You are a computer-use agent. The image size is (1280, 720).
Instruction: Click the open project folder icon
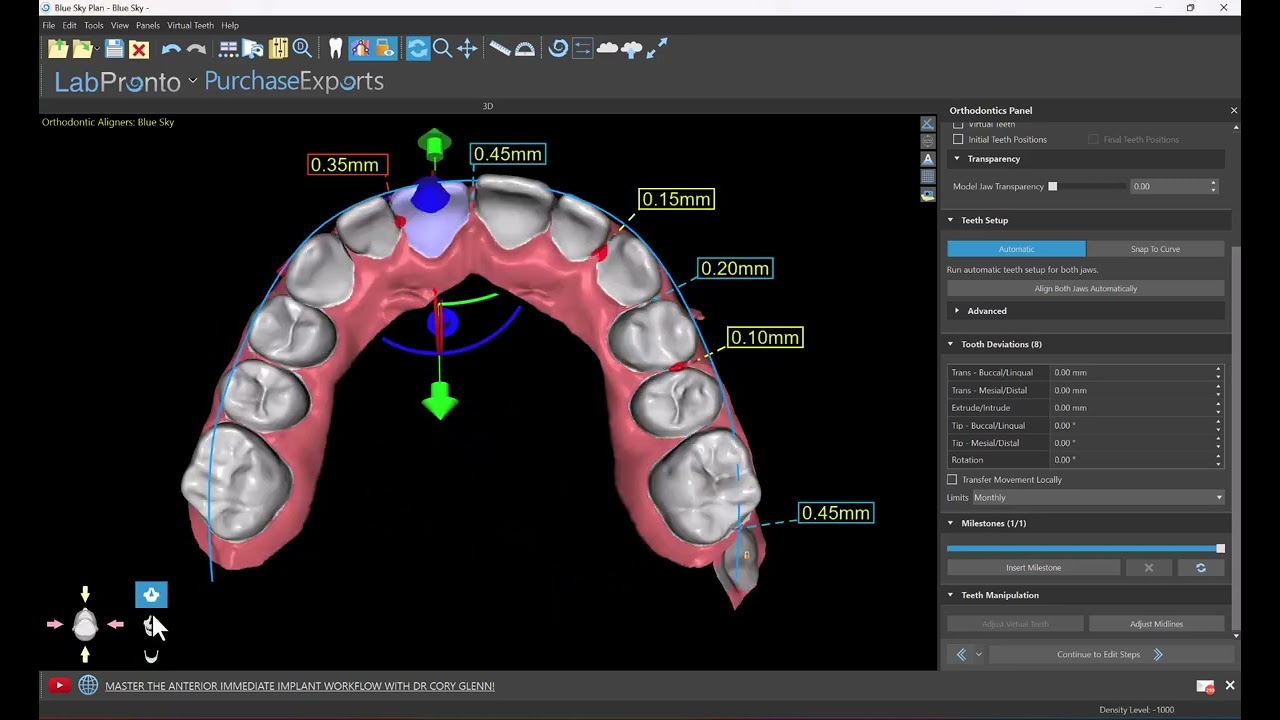tap(83, 48)
